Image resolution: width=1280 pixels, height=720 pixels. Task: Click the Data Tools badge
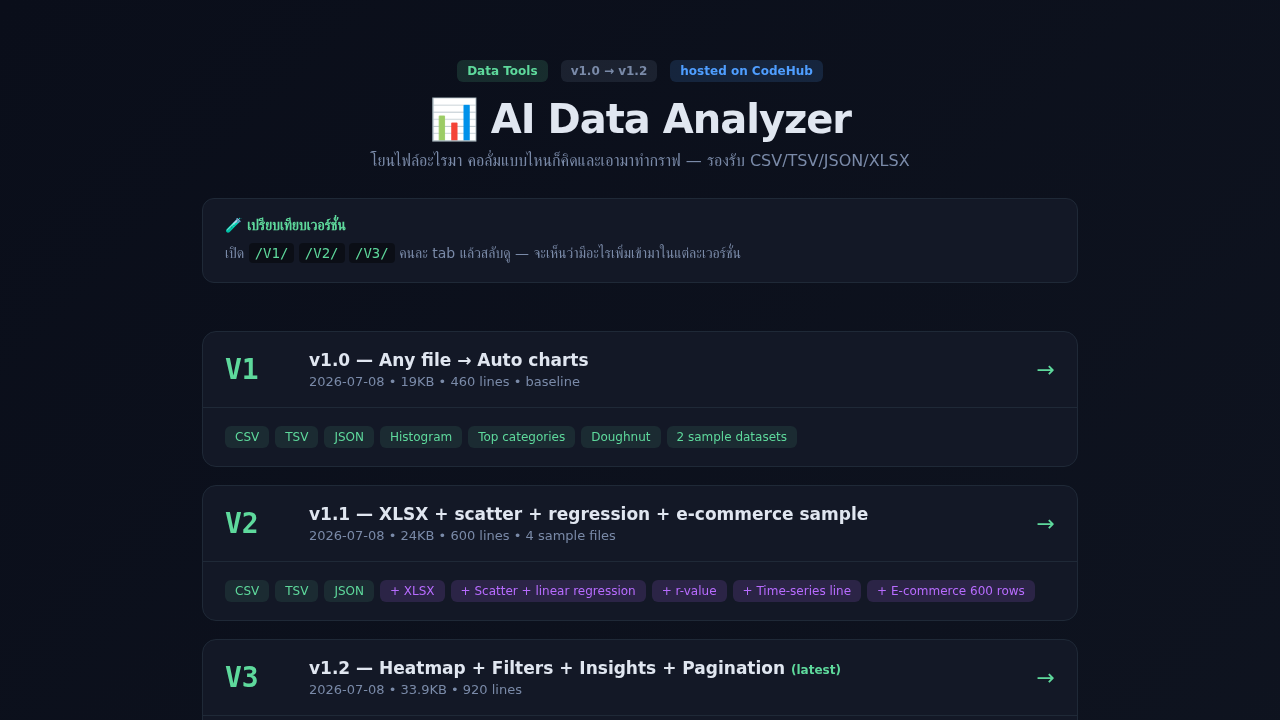pos(502,71)
